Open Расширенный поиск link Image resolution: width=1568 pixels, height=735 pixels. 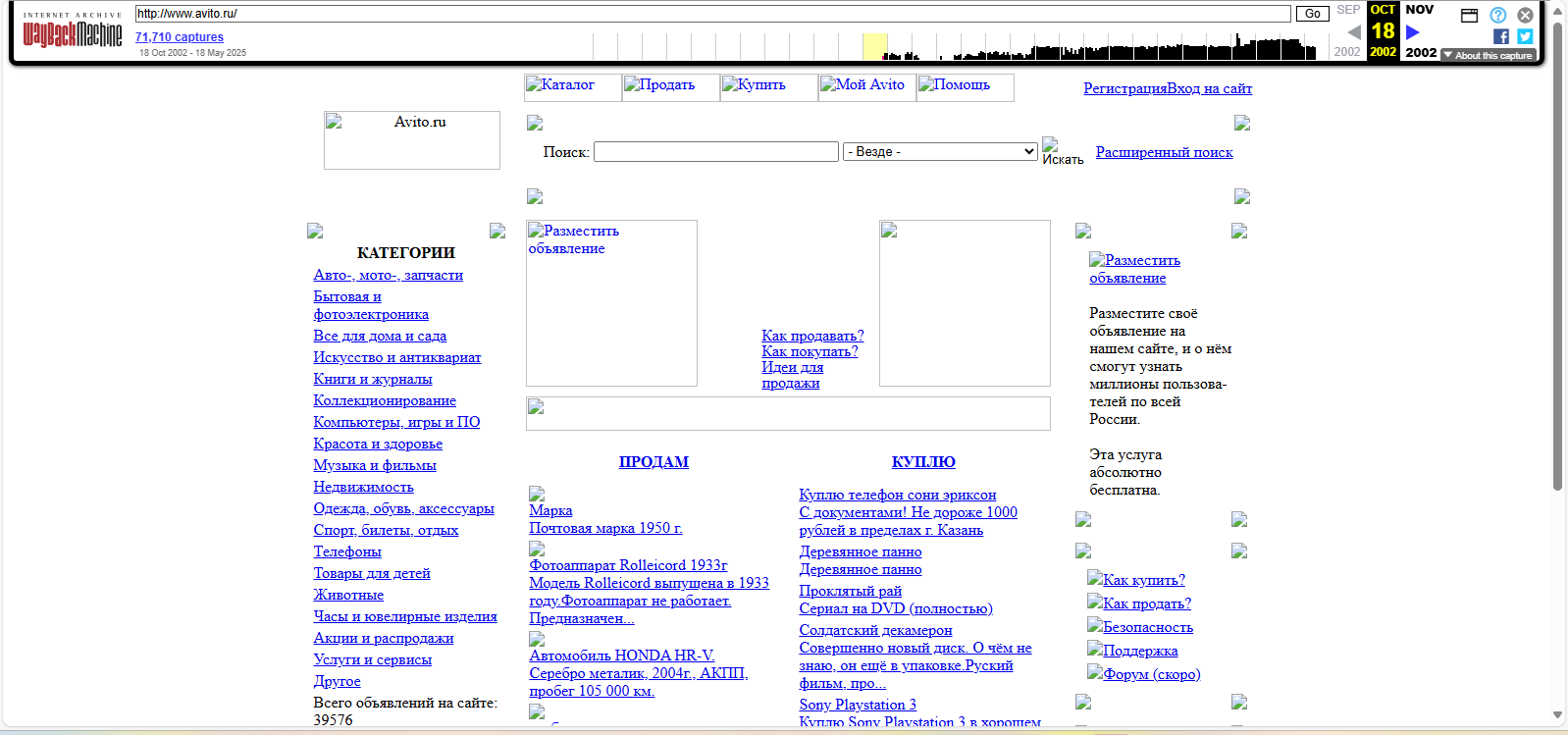(1165, 152)
